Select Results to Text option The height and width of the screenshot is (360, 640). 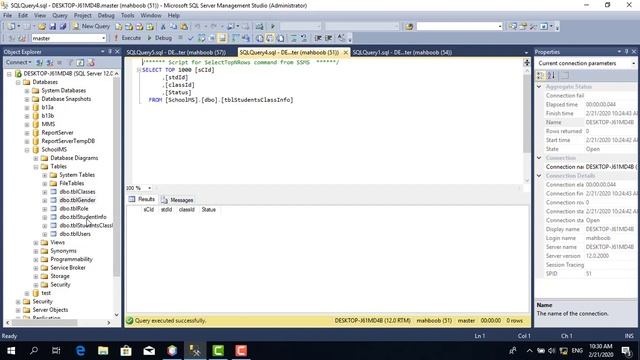[x=260, y=38]
